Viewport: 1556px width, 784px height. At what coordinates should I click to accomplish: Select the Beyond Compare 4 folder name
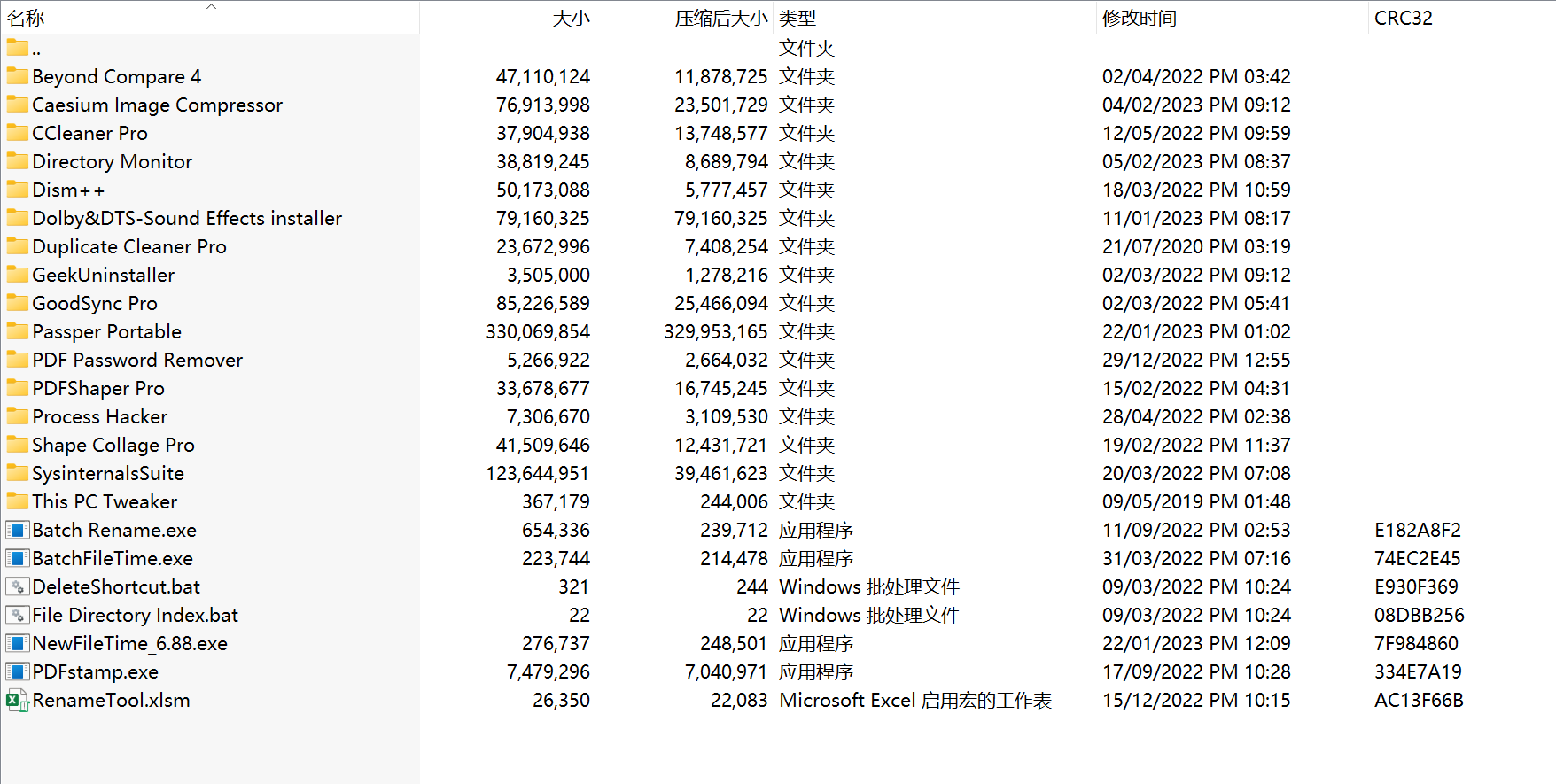click(x=117, y=77)
